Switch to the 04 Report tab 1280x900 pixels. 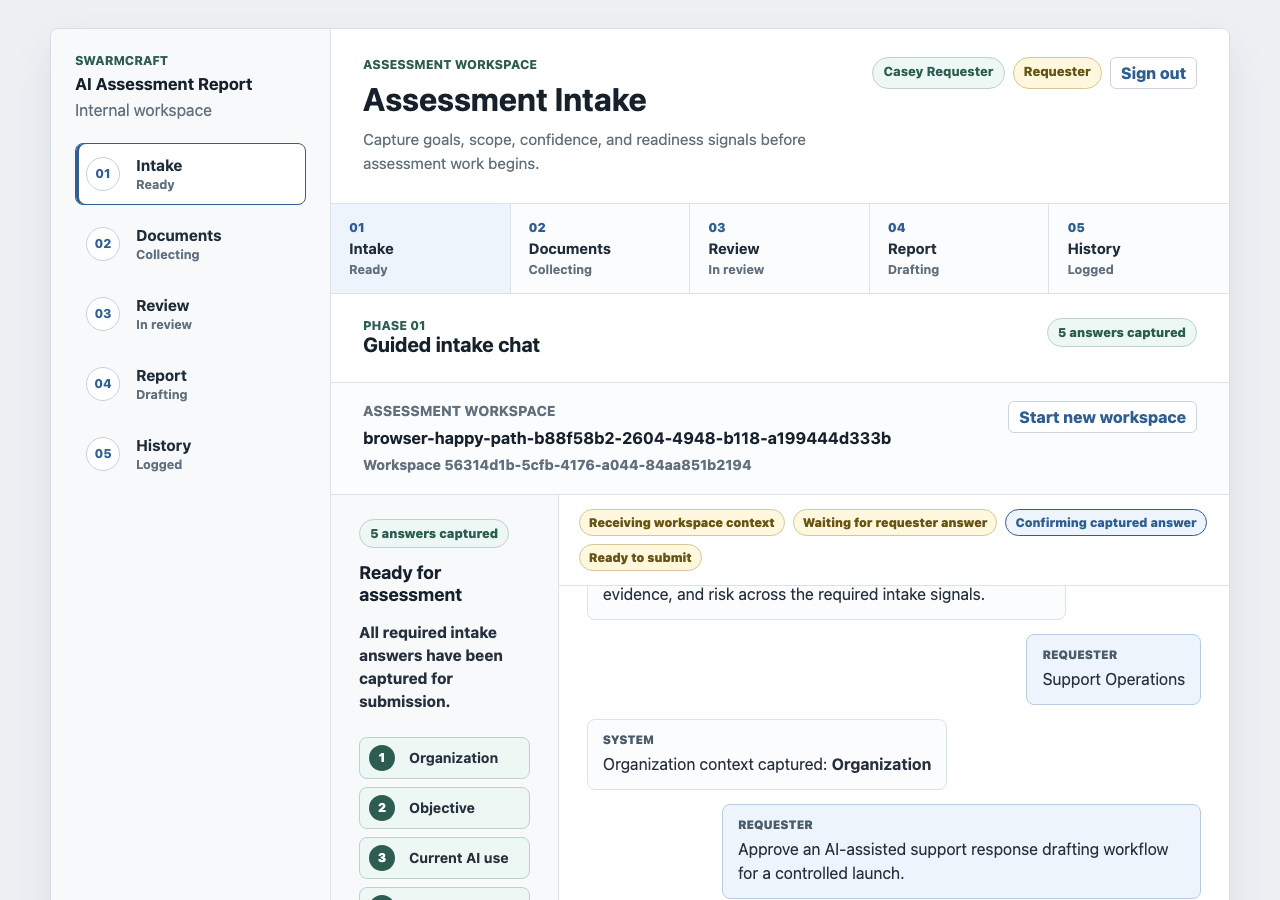[x=959, y=249]
